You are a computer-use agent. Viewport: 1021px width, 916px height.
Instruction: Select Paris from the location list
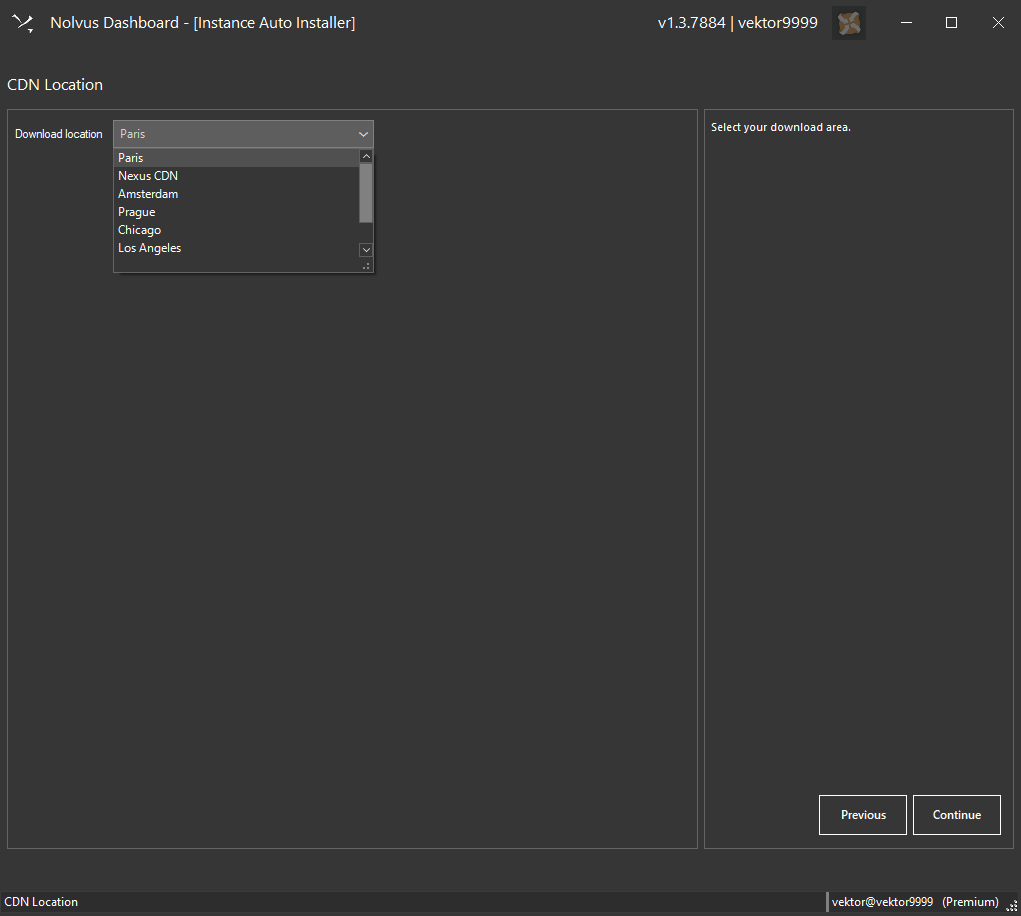click(237, 158)
